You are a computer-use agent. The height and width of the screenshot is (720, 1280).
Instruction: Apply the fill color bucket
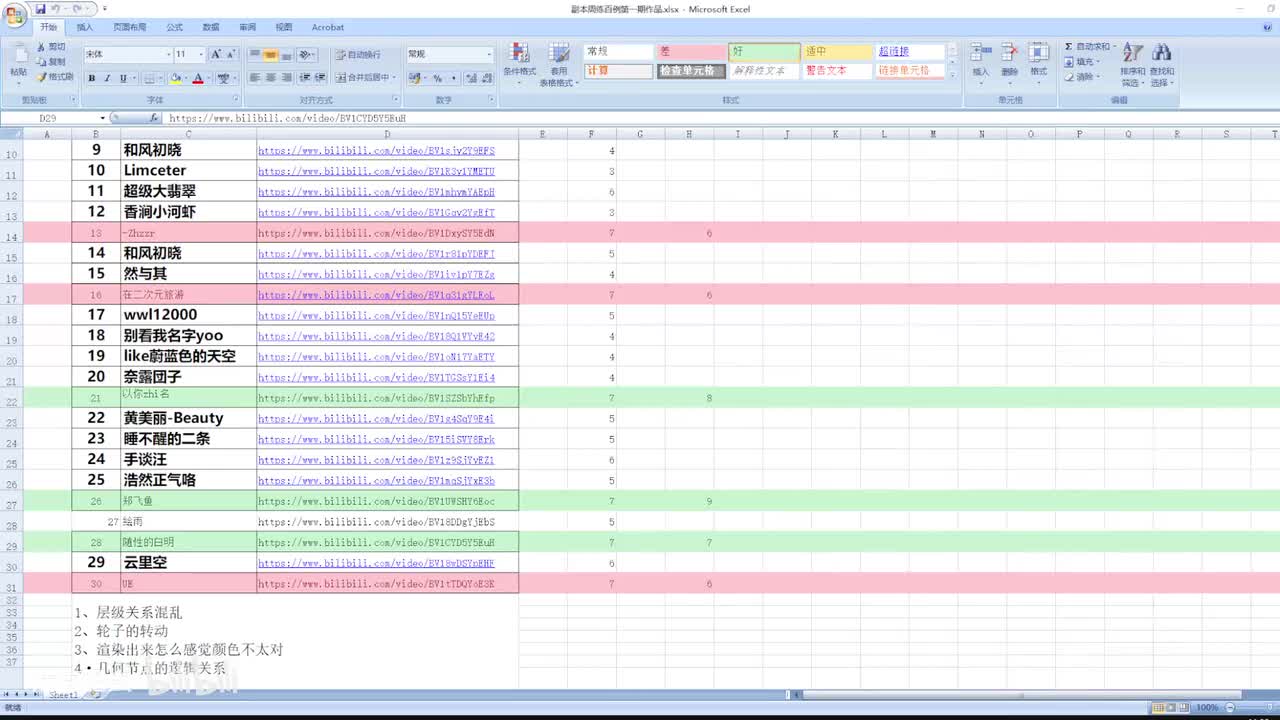[175, 78]
